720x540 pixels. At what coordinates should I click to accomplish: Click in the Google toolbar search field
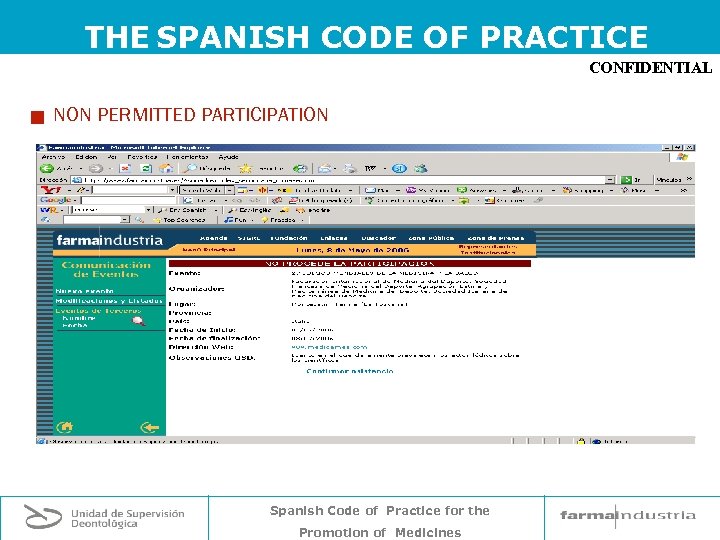point(129,200)
